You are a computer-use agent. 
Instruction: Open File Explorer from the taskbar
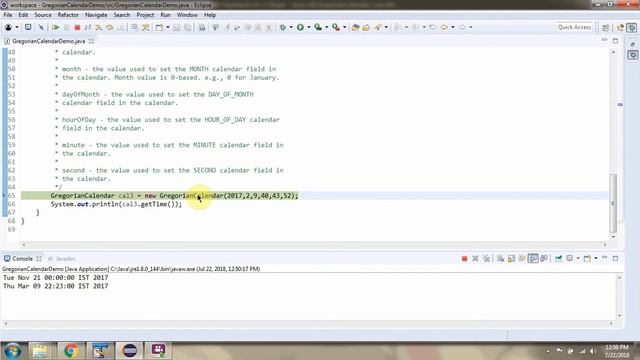click(40, 351)
